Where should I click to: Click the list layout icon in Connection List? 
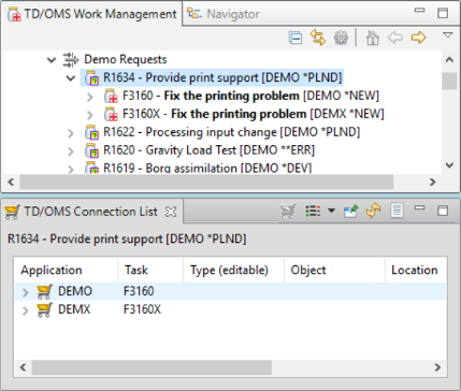[313, 211]
